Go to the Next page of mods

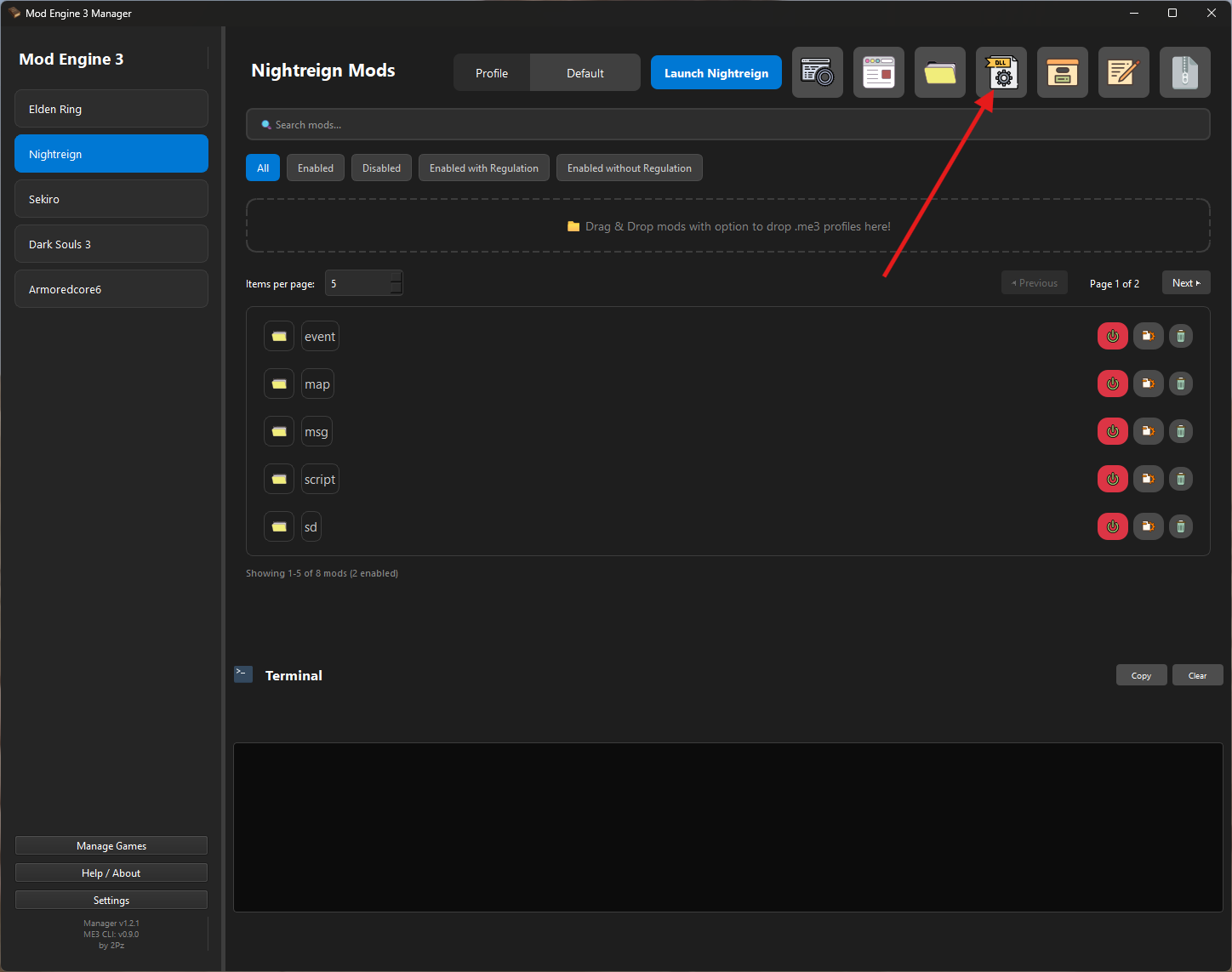[x=1186, y=283]
